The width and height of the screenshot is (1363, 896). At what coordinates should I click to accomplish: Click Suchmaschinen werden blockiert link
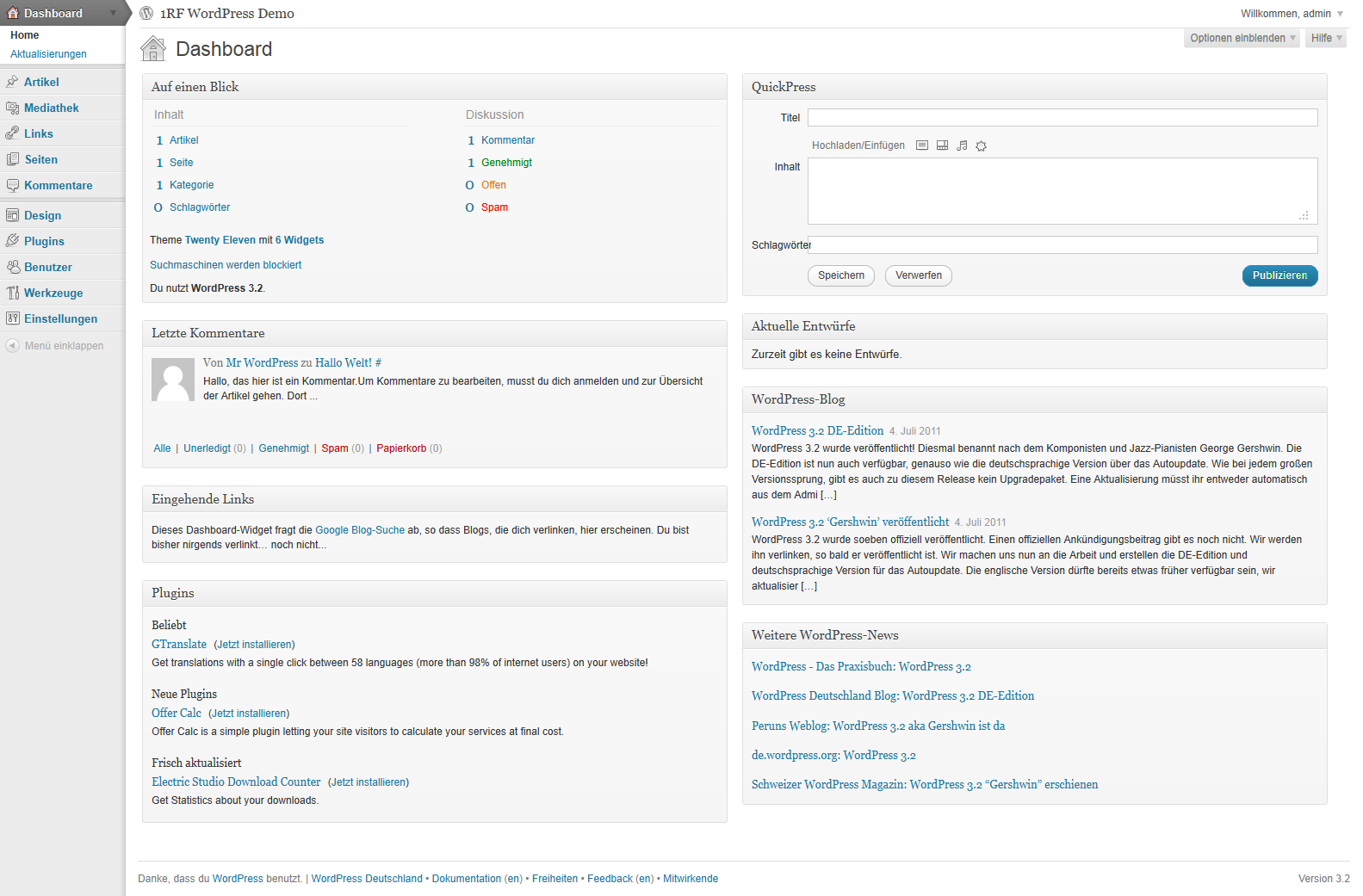[x=226, y=265]
